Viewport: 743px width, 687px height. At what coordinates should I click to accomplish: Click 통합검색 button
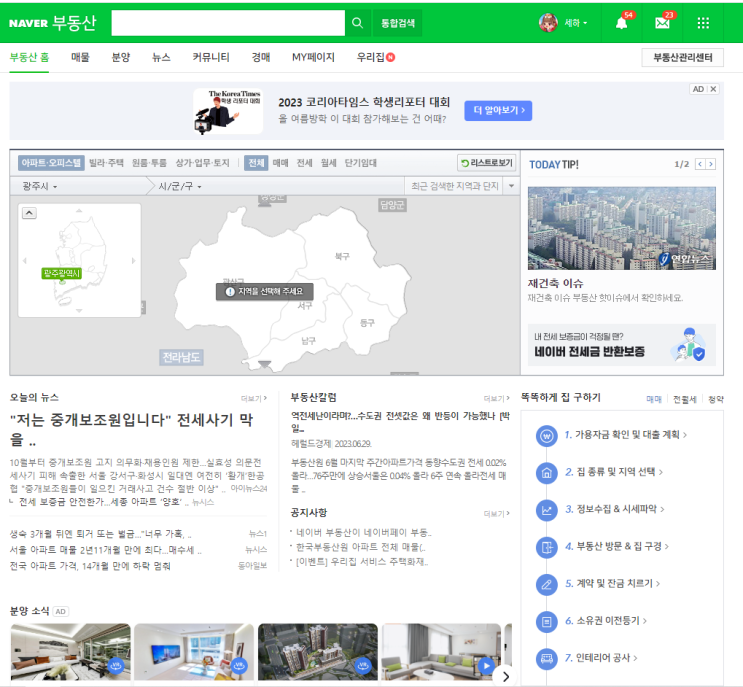pyautogui.click(x=398, y=23)
